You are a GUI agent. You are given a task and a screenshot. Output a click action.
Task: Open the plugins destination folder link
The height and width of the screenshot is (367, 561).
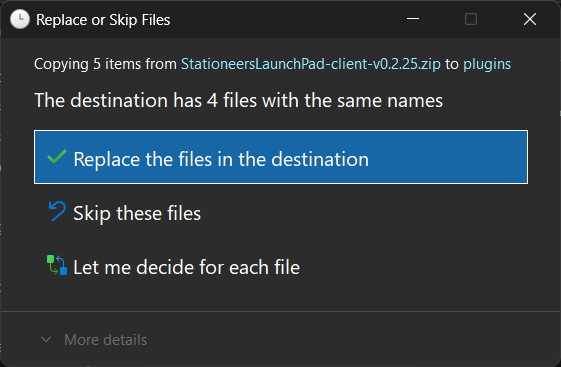coord(487,64)
